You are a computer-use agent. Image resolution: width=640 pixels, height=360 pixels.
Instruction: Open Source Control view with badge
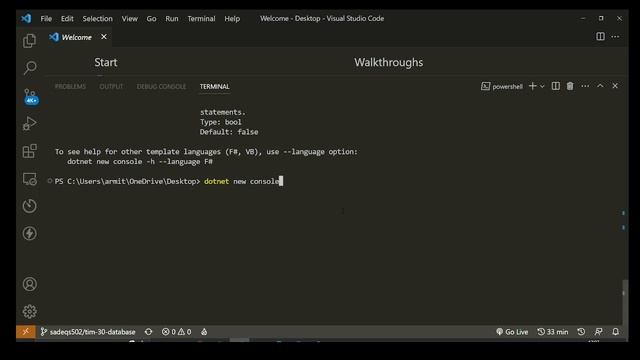30,97
